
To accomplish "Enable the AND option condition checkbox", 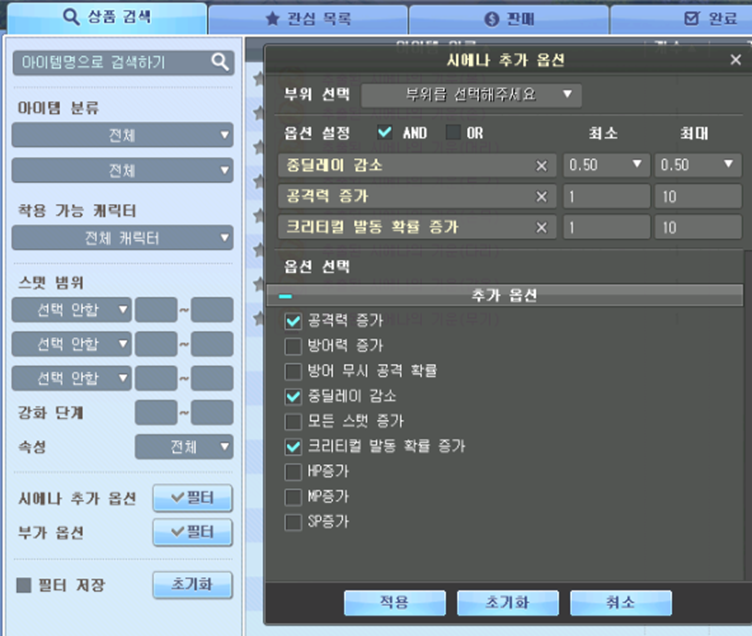I will pos(385,133).
